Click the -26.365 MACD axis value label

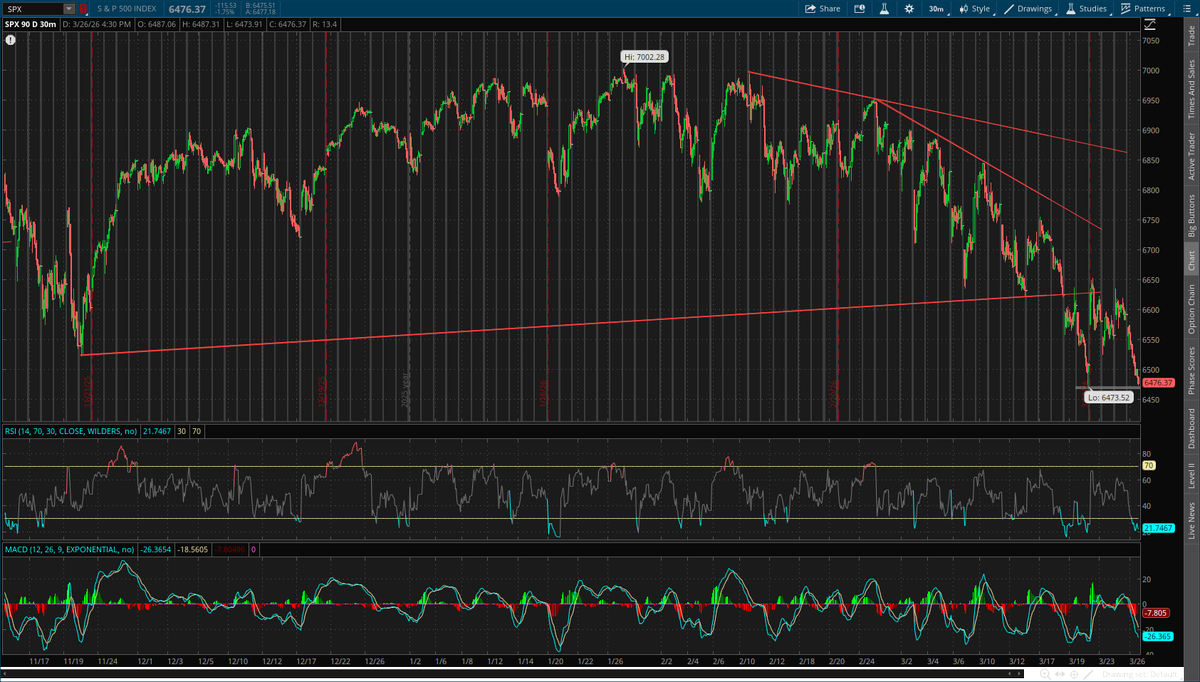point(1157,635)
